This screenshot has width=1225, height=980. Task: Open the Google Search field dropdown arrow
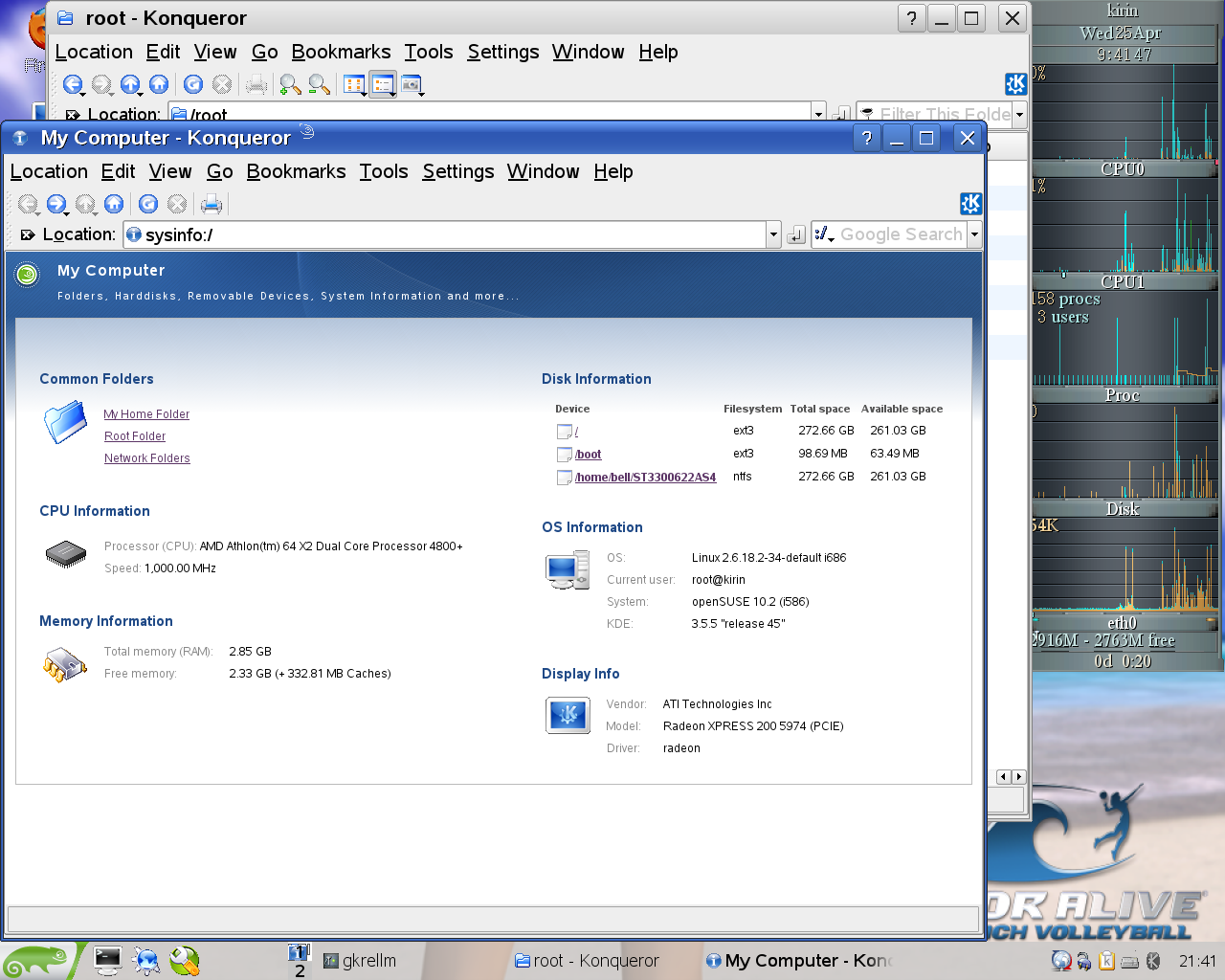tap(974, 234)
